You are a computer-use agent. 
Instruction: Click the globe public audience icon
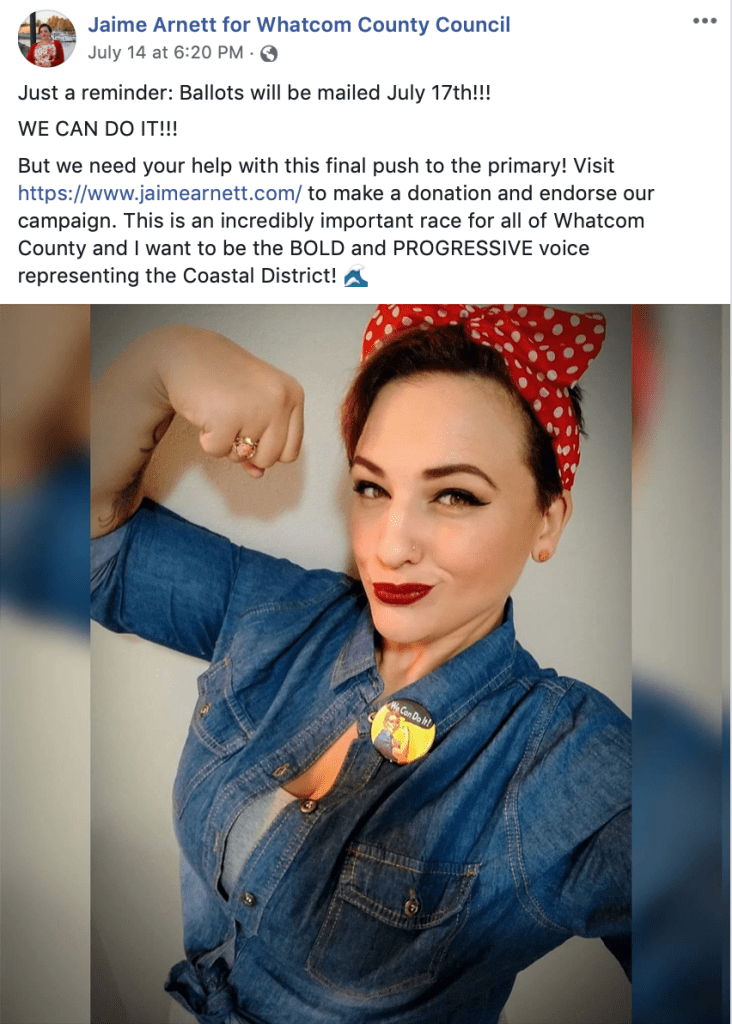pyautogui.click(x=268, y=54)
